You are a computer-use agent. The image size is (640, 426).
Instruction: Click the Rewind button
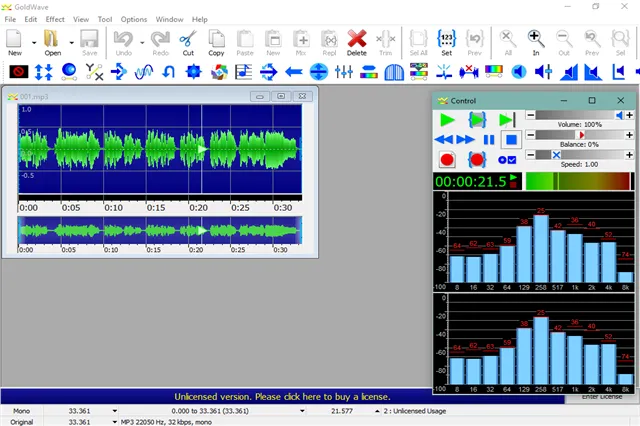pyautogui.click(x=445, y=139)
